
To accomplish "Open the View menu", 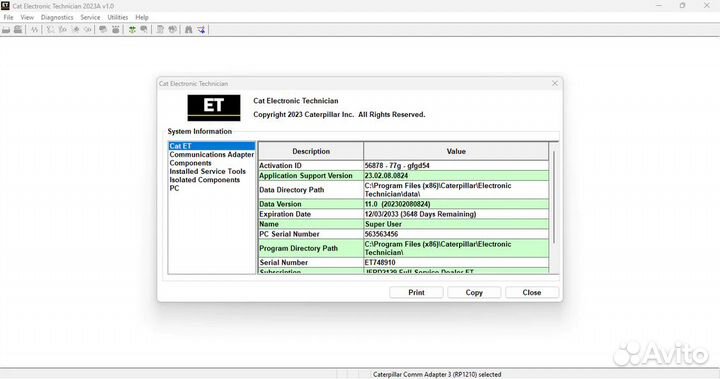I will click(x=27, y=17).
